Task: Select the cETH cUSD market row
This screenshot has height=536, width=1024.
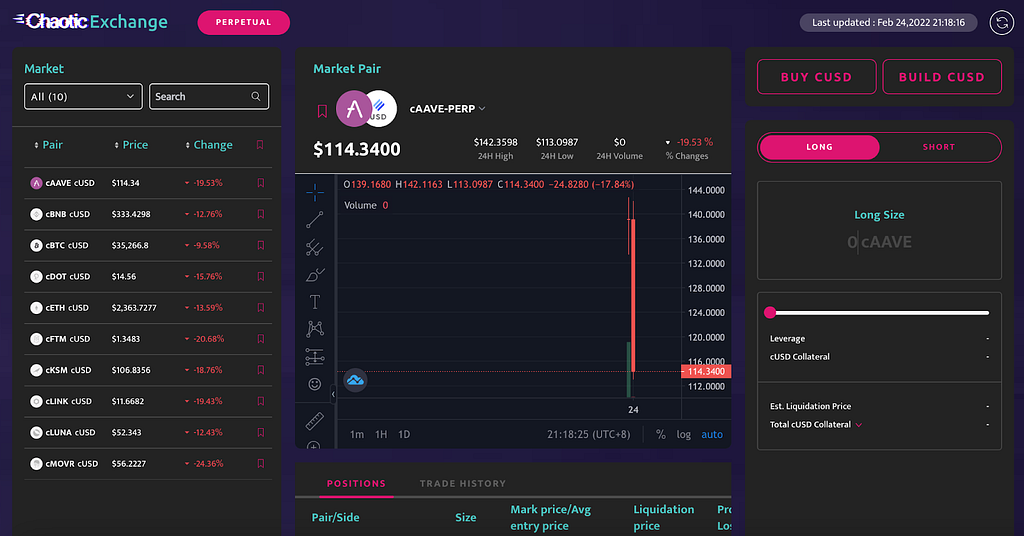Action: pyautogui.click(x=148, y=307)
